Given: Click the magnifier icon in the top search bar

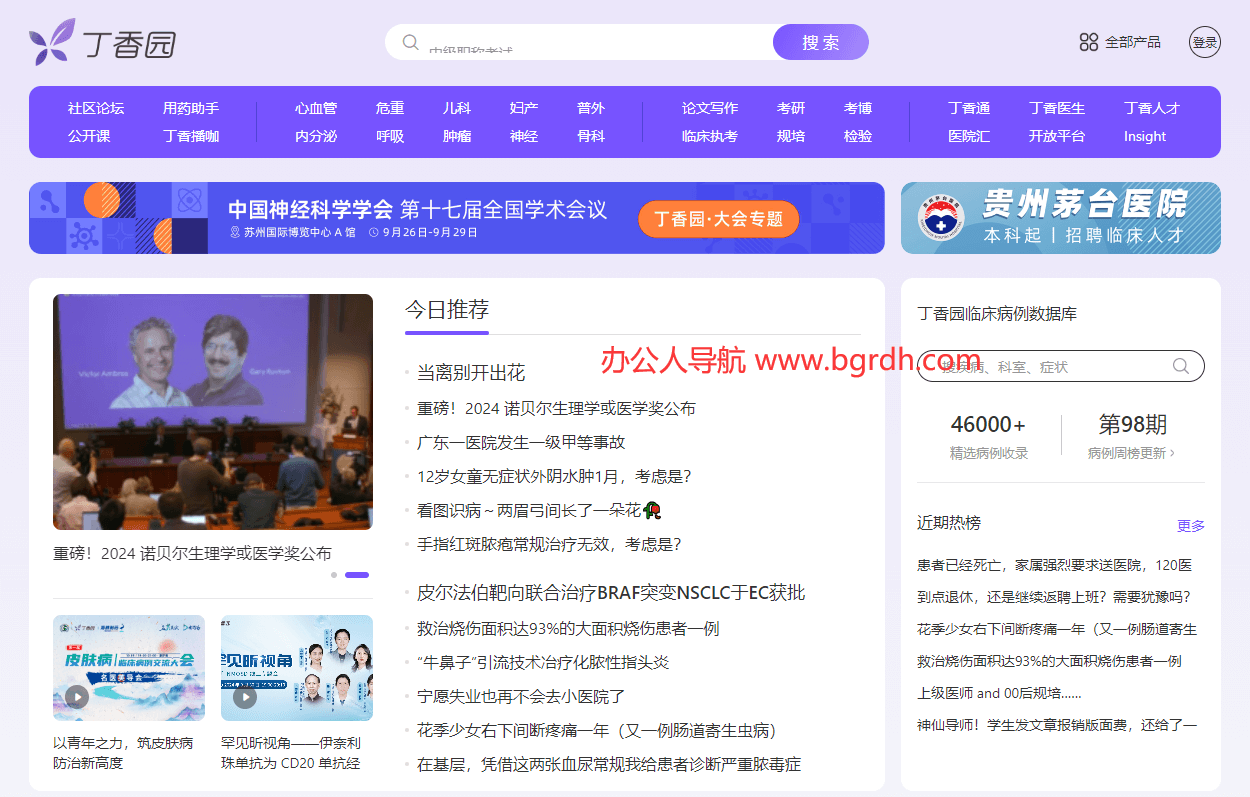Looking at the screenshot, I should pyautogui.click(x=410, y=42).
